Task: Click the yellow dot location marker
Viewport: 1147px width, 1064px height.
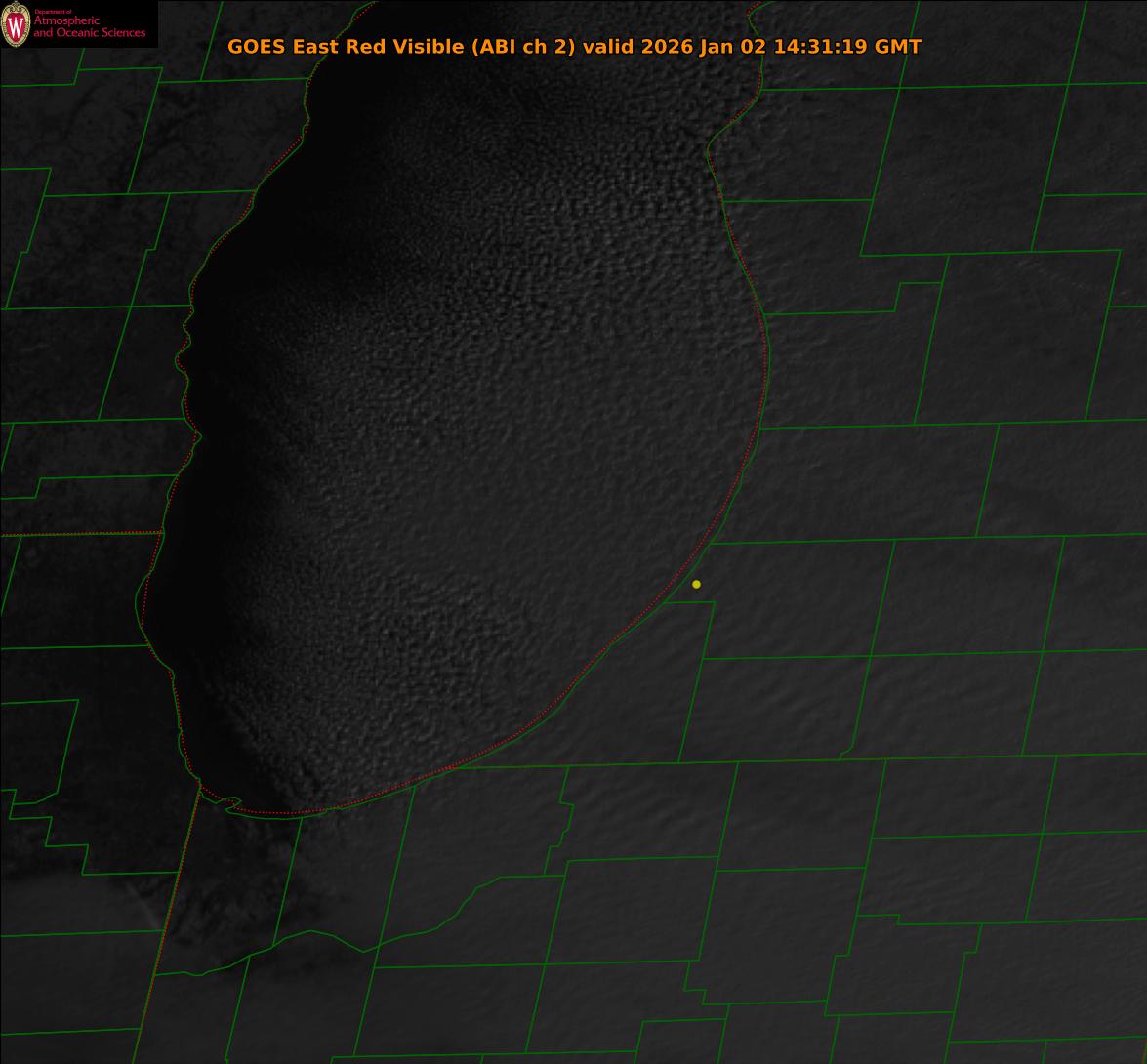Action: pyautogui.click(x=696, y=584)
